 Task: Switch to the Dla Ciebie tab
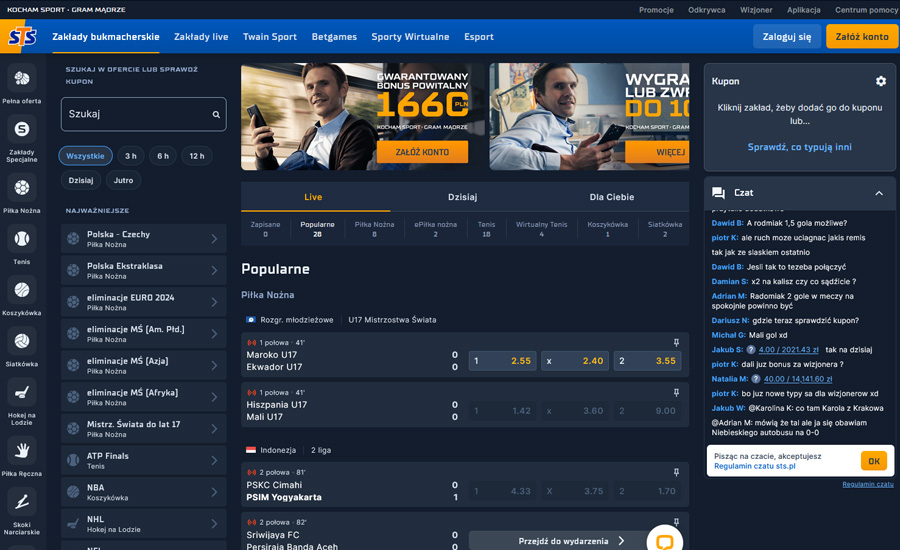pyautogui.click(x=612, y=197)
